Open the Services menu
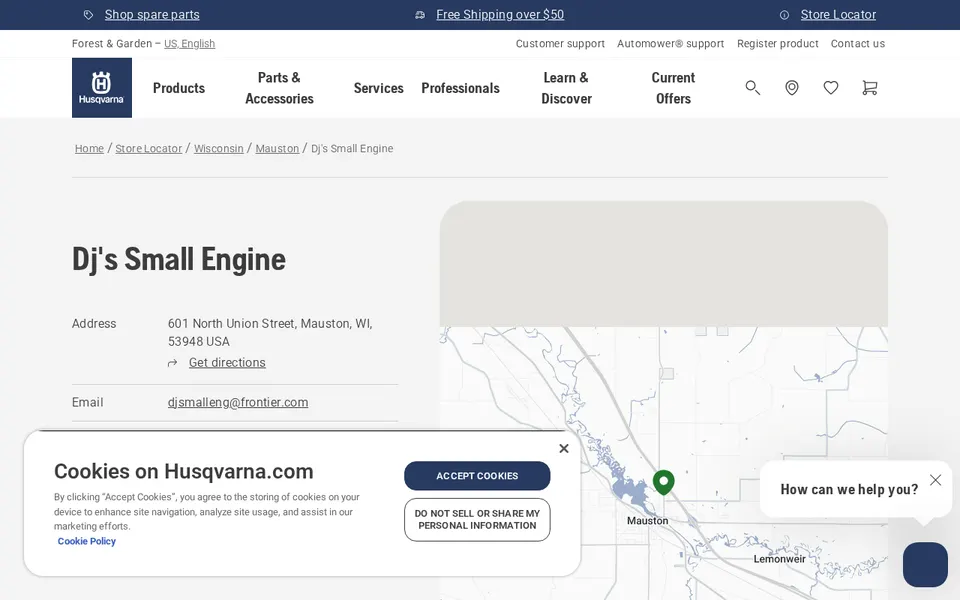 pos(378,88)
